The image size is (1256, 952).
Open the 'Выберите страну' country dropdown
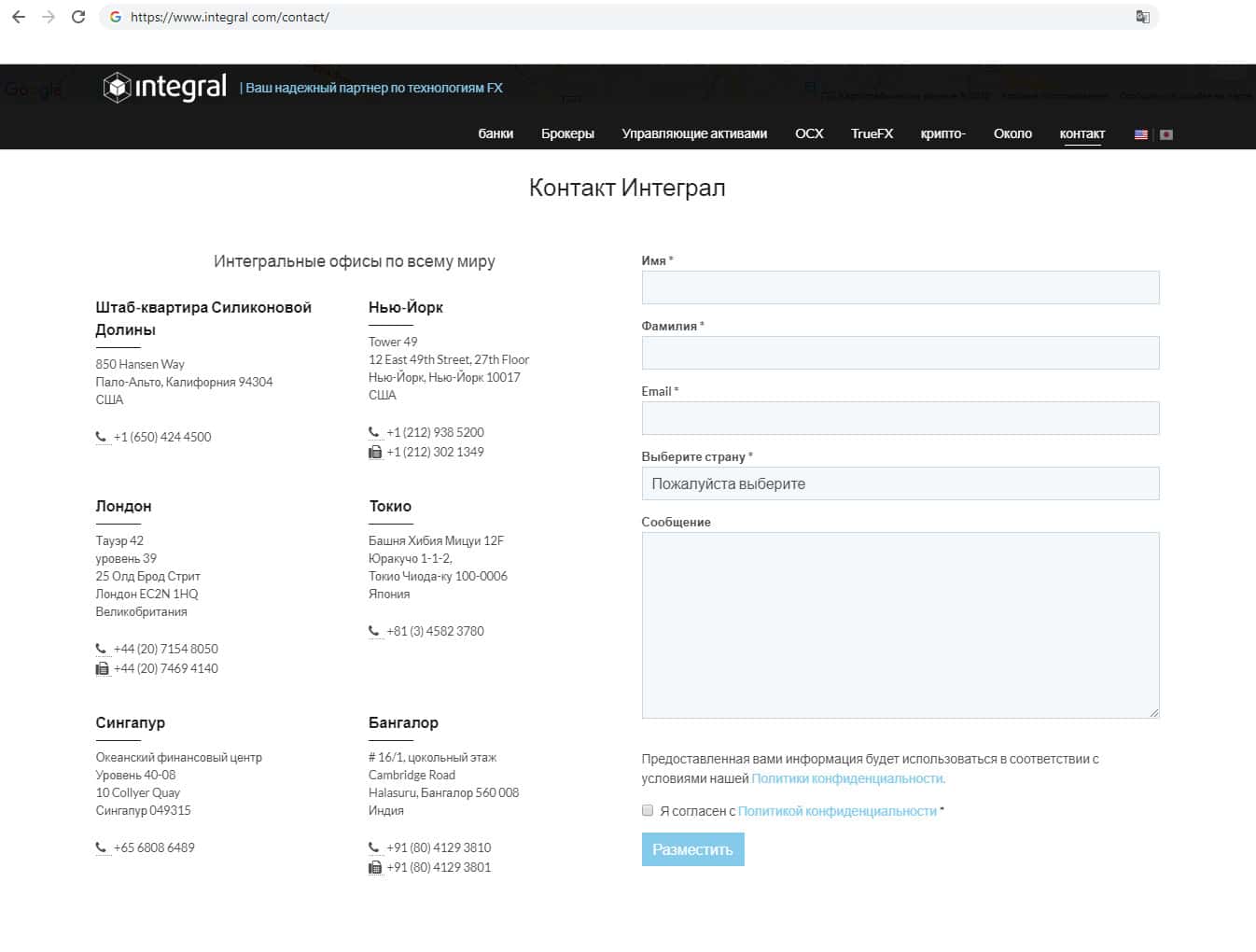[900, 483]
